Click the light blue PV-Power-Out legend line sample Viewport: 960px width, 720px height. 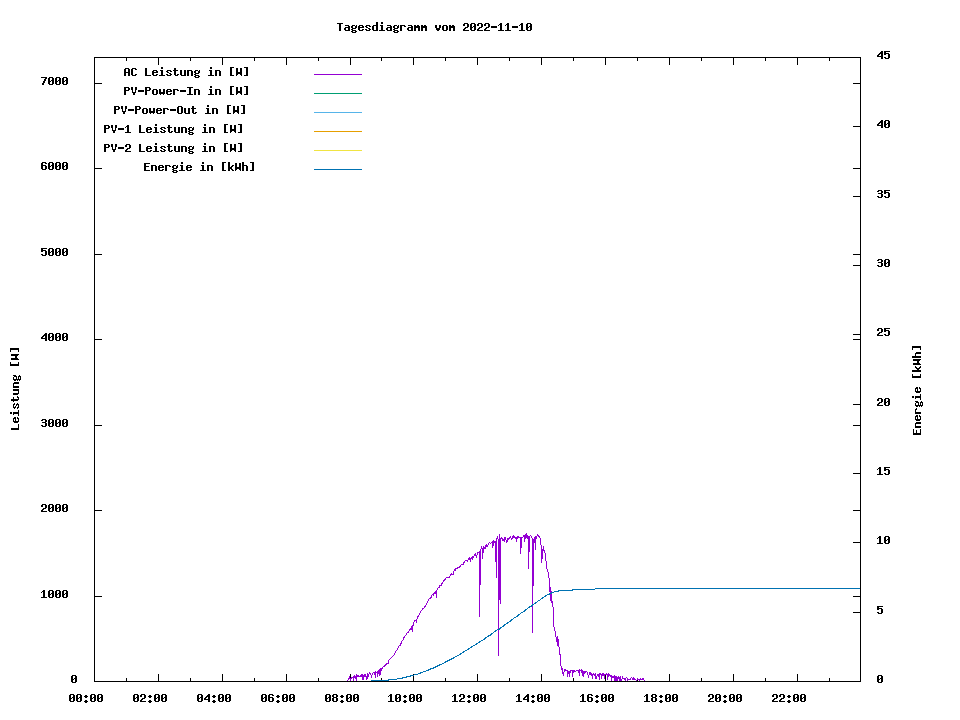337,112
